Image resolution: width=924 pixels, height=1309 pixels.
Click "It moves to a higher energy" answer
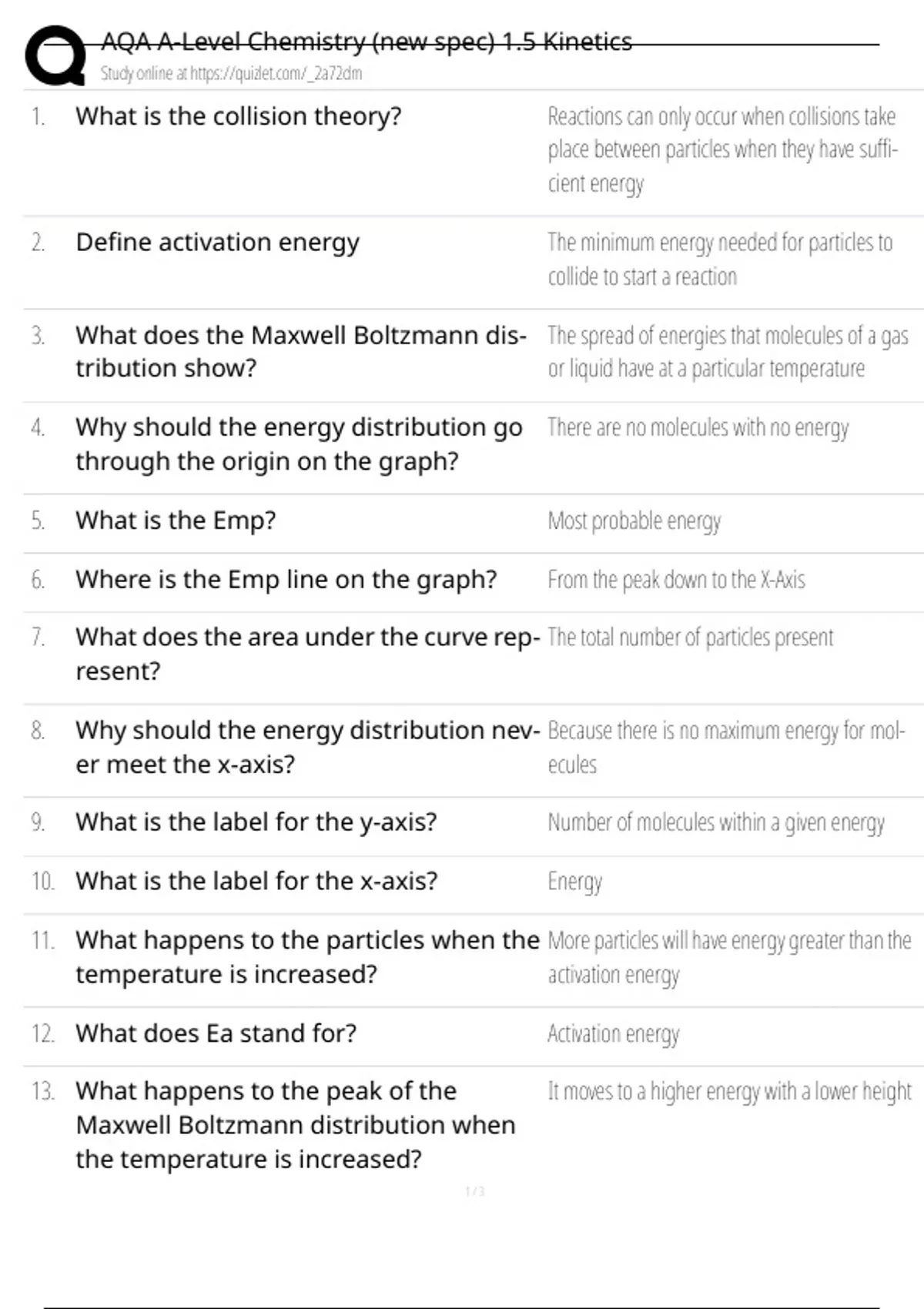pos(728,1092)
